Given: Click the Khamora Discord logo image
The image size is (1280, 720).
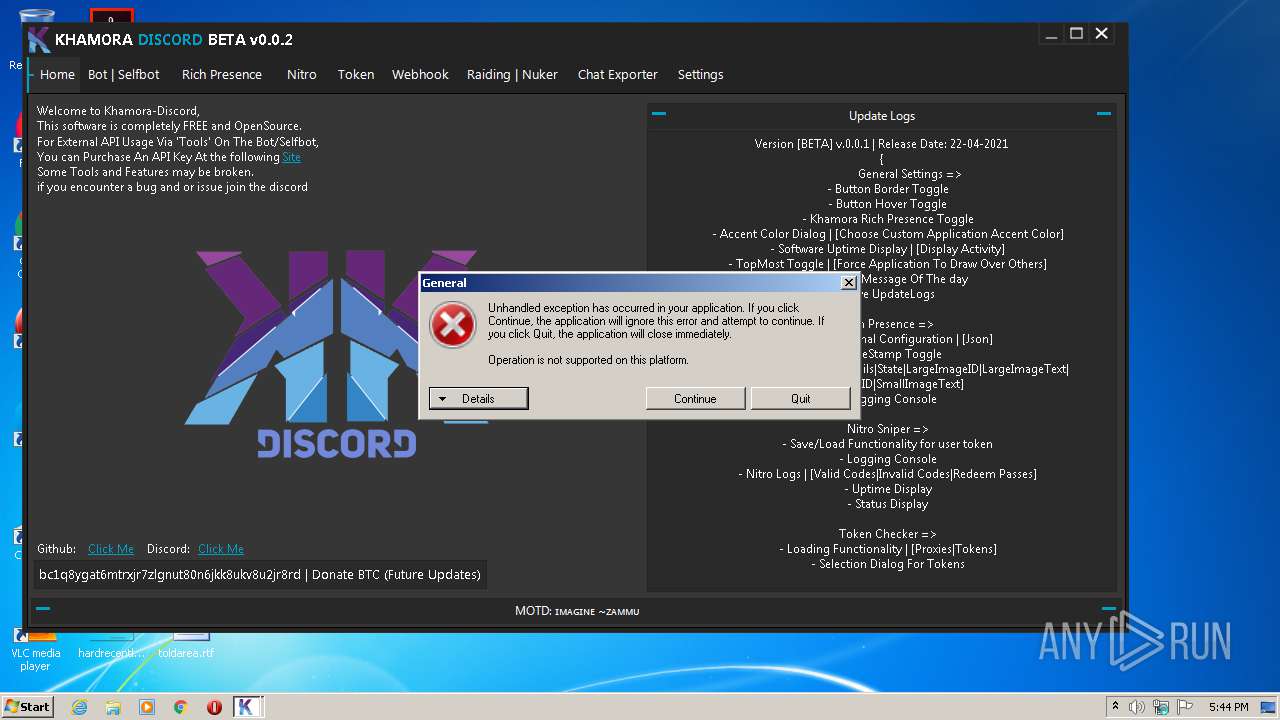Looking at the screenshot, I should click(x=336, y=355).
